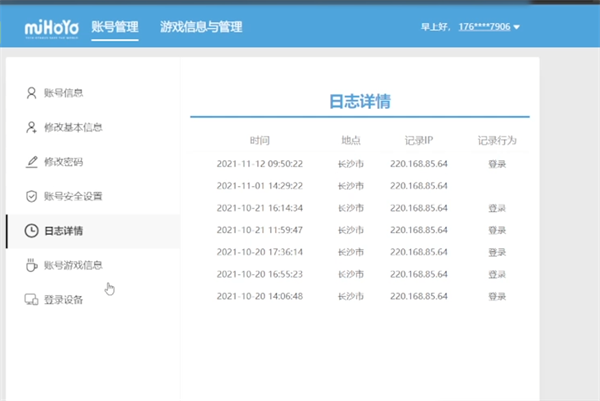Click the 日志详情 clock icon

tap(30, 231)
